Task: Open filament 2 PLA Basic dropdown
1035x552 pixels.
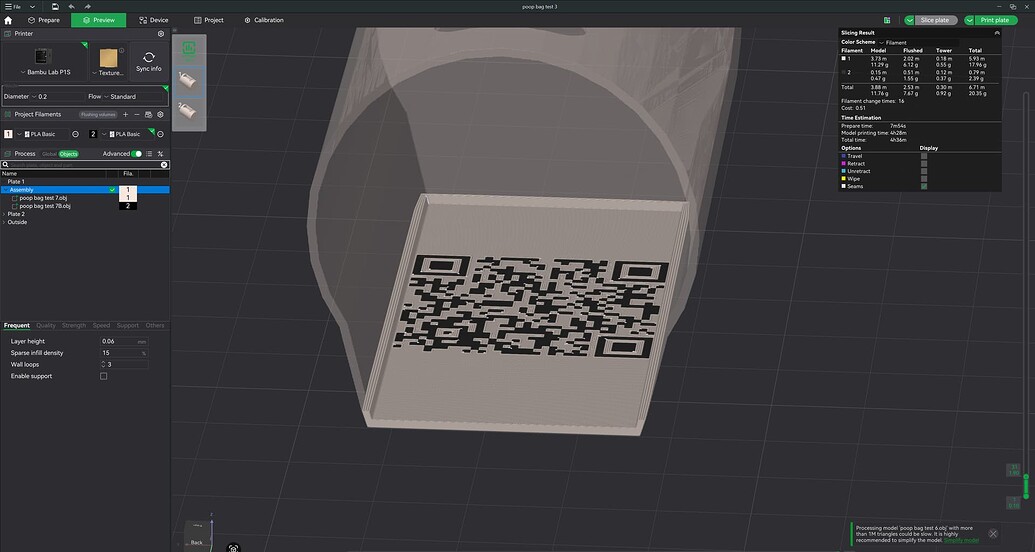Action: click(x=104, y=134)
